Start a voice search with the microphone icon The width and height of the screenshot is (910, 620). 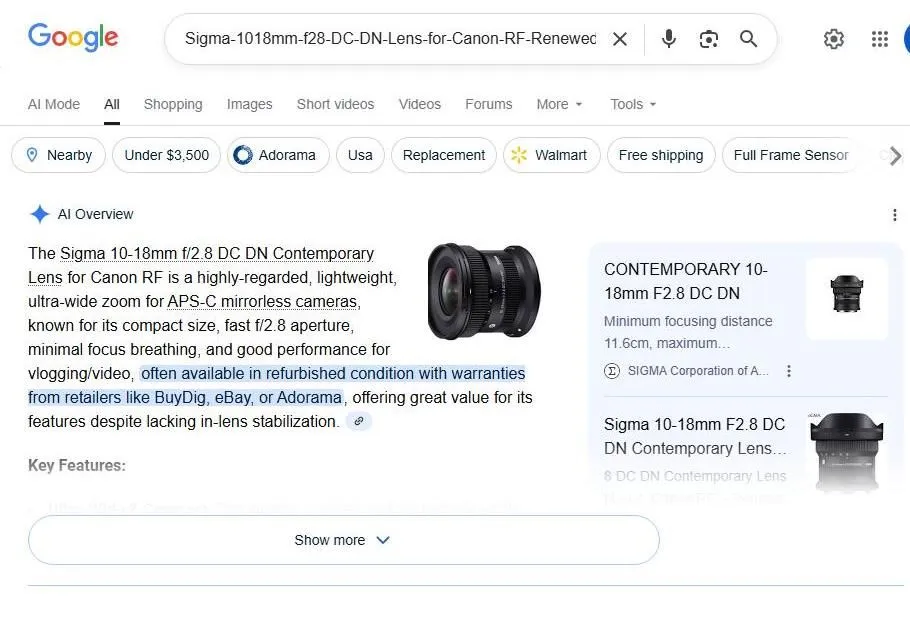point(667,38)
